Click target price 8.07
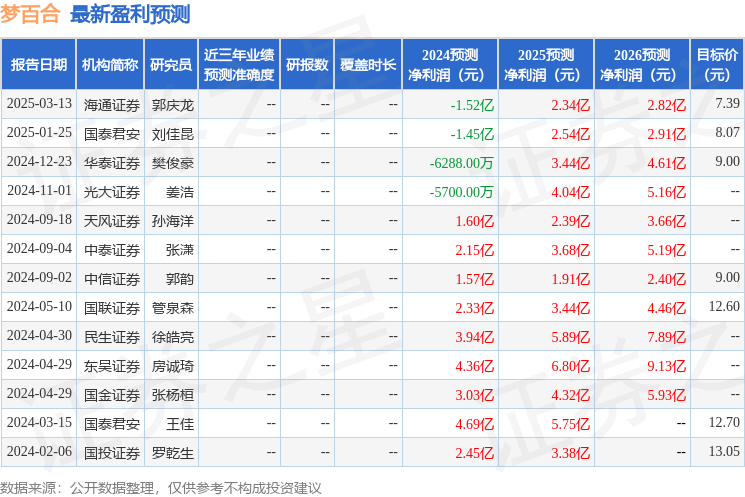 (727, 132)
